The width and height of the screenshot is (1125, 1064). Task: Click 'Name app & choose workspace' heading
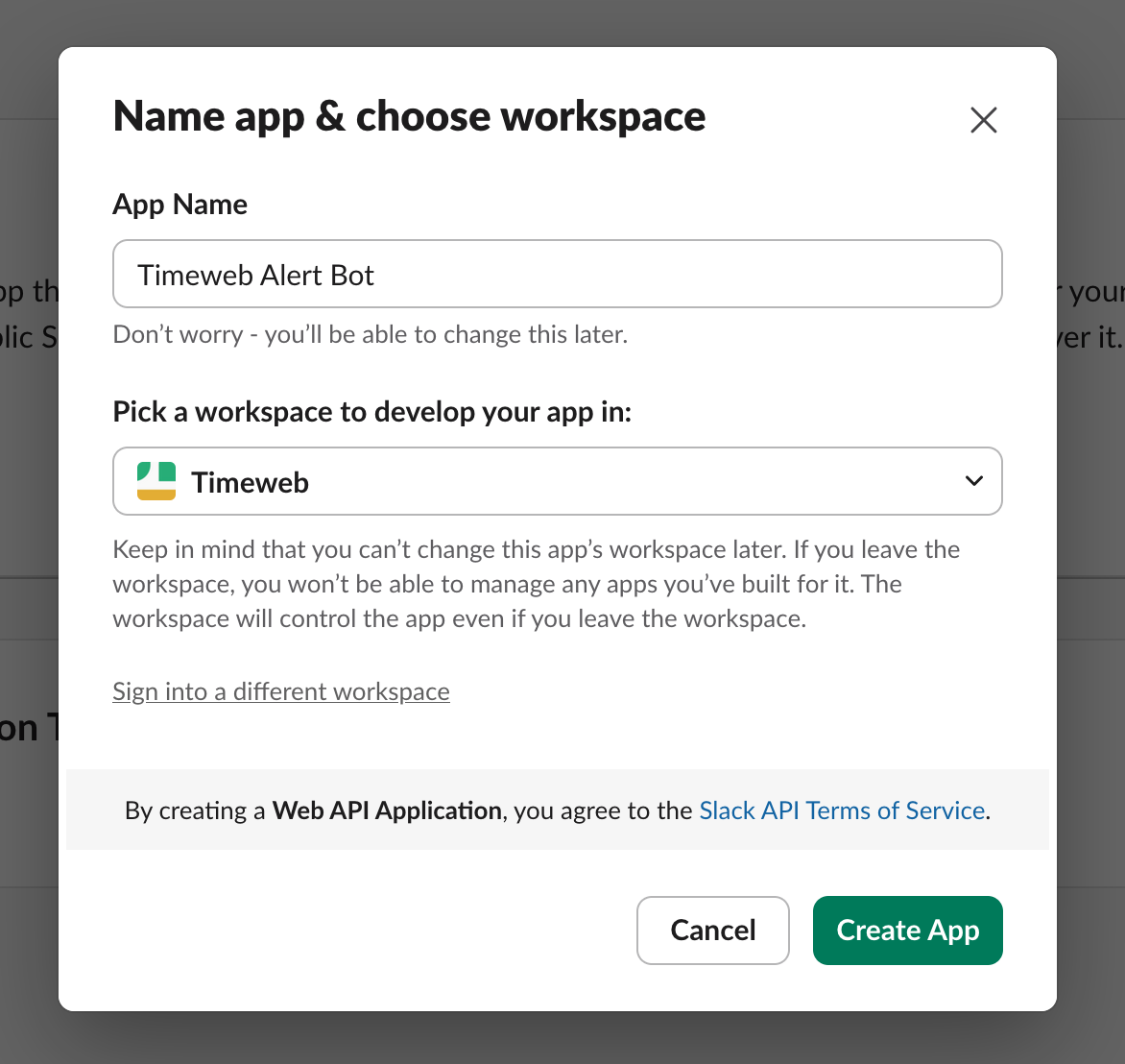[x=409, y=116]
